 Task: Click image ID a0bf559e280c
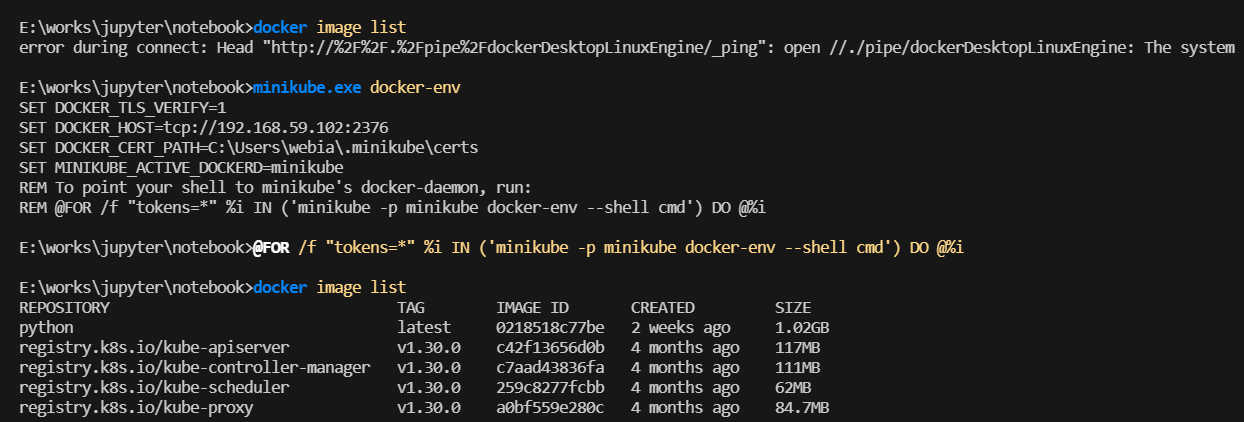[550, 407]
